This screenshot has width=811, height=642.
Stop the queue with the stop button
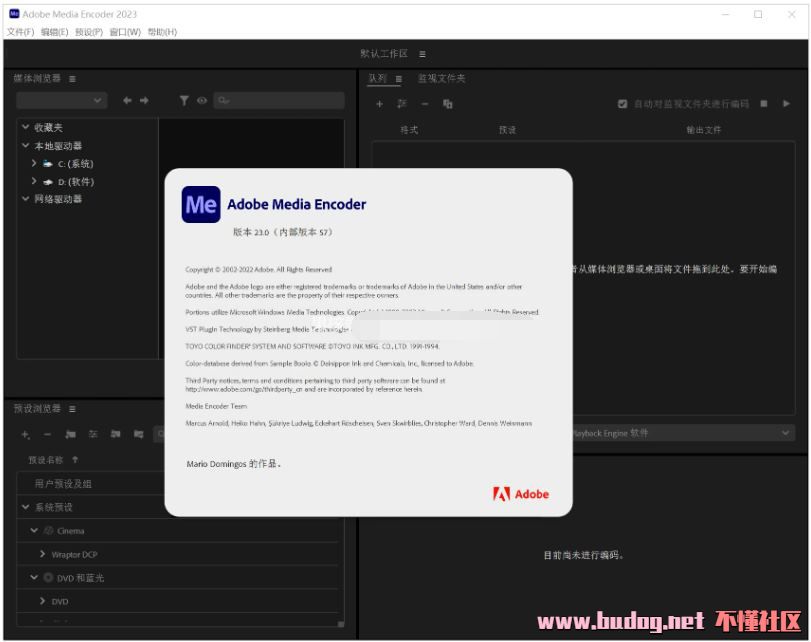(x=764, y=104)
